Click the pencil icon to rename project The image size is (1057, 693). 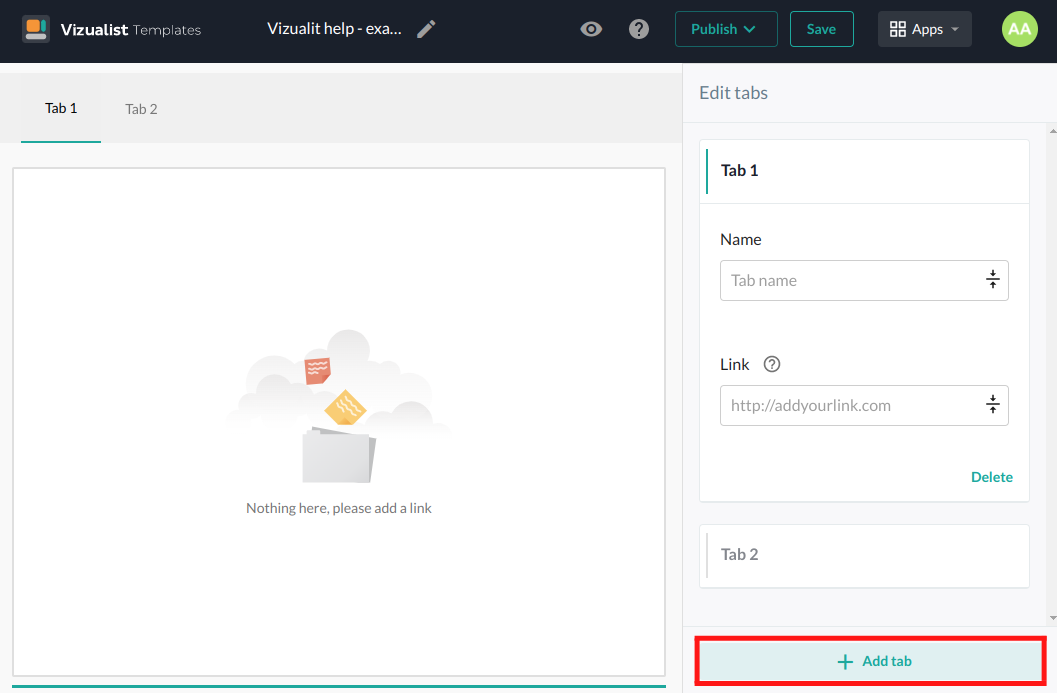pos(426,29)
